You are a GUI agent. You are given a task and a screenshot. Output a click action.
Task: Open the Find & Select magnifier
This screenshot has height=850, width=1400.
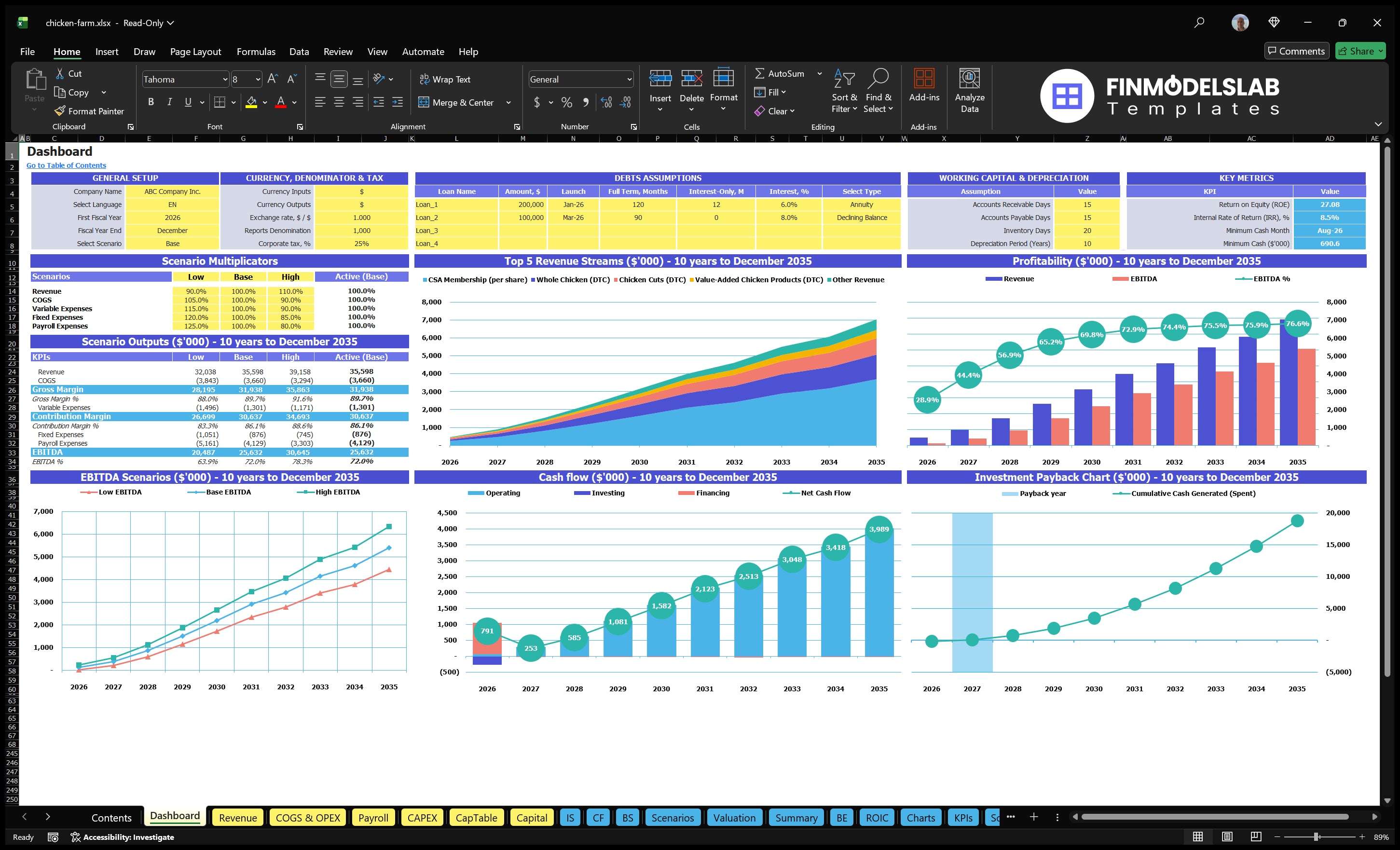click(x=878, y=78)
